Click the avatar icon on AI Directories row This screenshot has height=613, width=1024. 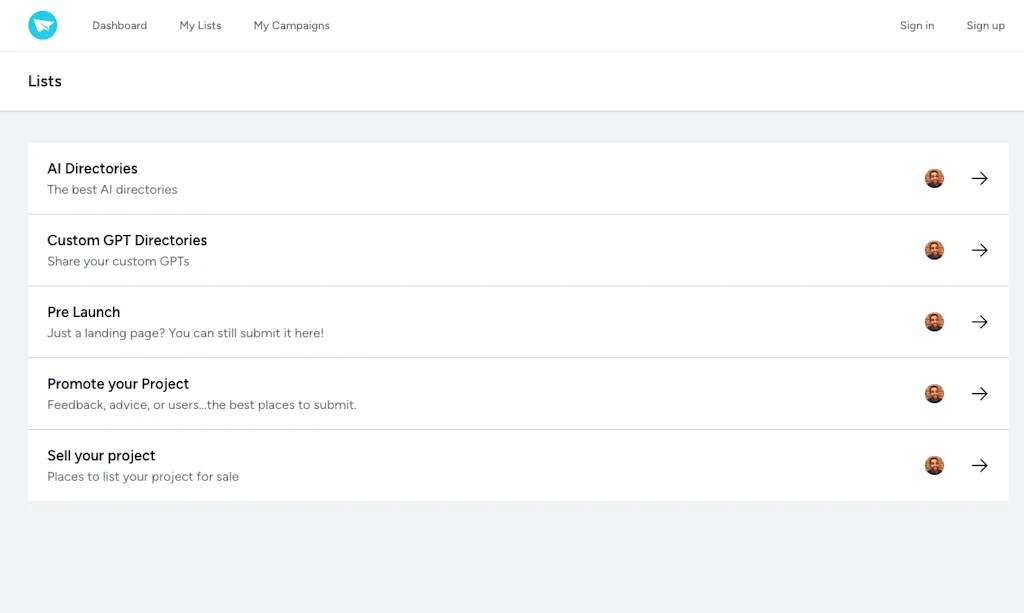pos(933,177)
